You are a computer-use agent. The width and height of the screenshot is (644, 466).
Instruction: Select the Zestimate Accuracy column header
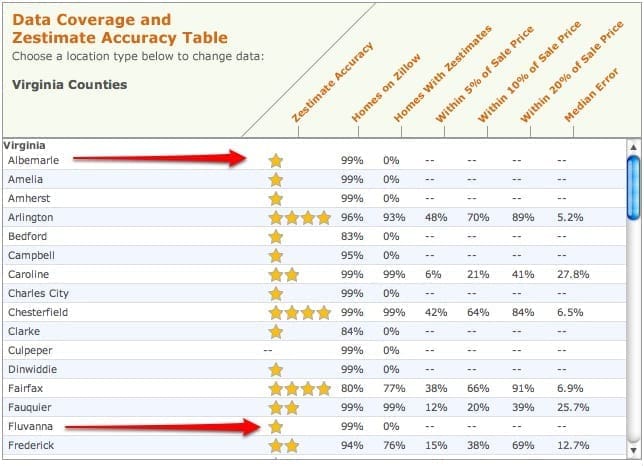click(x=332, y=82)
